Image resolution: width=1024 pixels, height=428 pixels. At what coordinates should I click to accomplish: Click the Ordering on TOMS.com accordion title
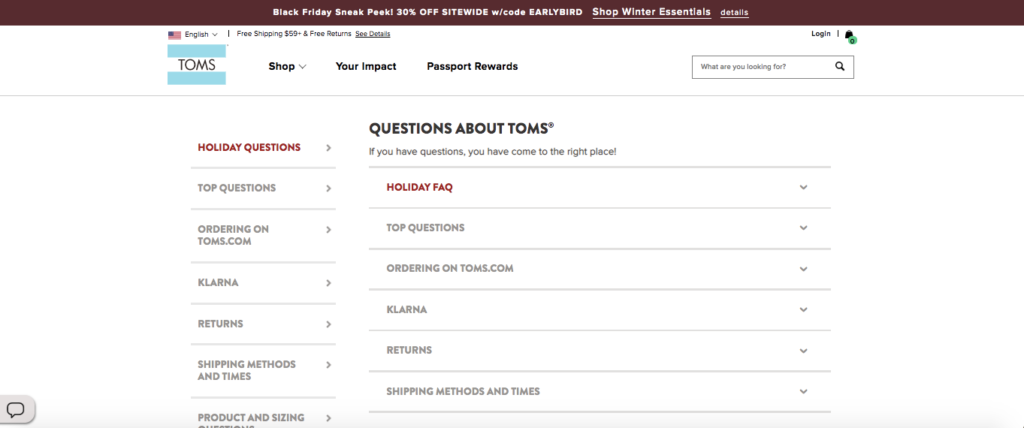450,269
